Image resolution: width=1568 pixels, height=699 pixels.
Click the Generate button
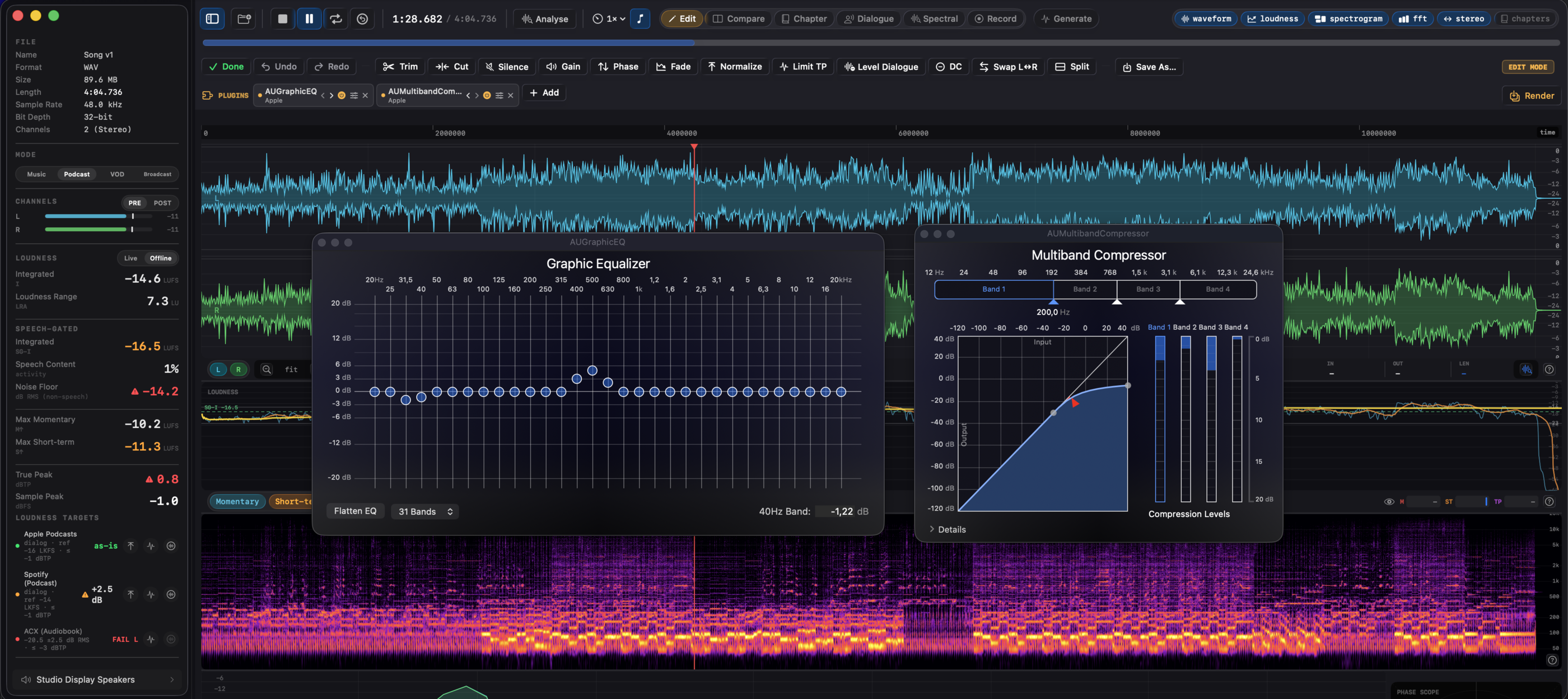[1066, 19]
